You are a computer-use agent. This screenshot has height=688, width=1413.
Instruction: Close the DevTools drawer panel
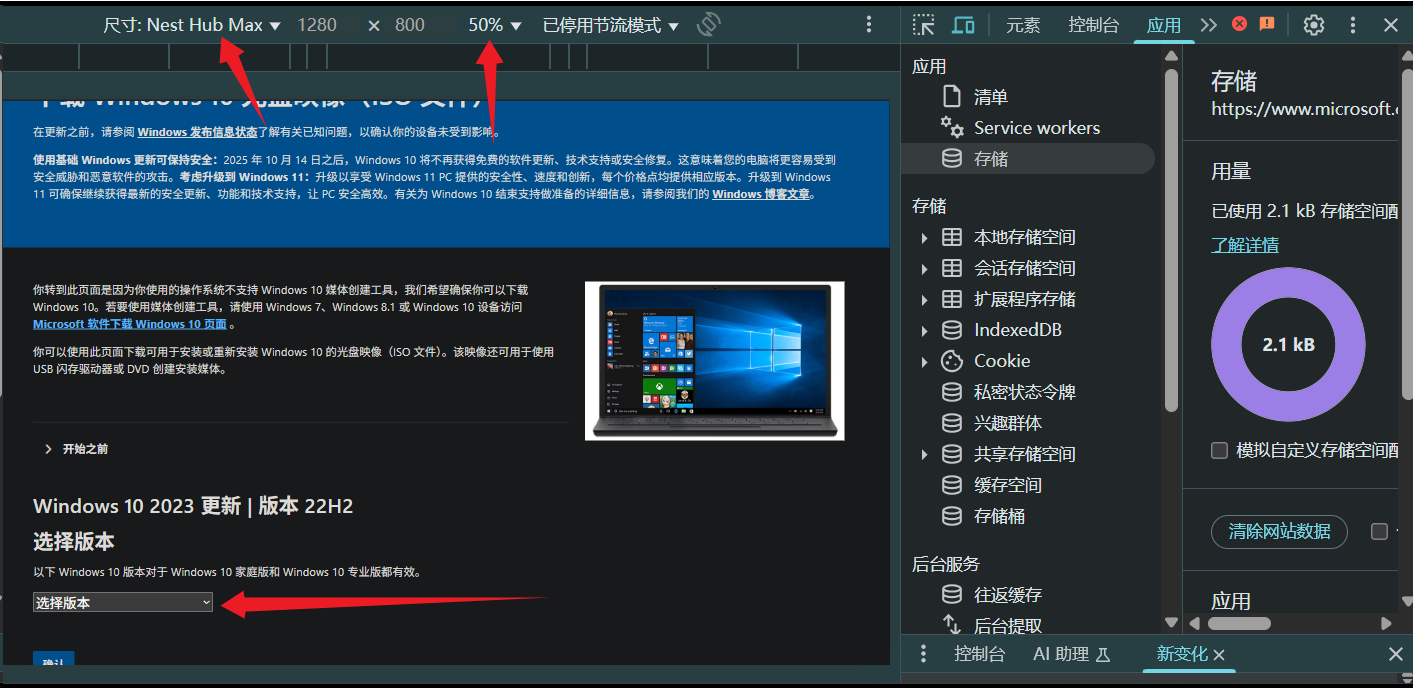pyautogui.click(x=1395, y=654)
